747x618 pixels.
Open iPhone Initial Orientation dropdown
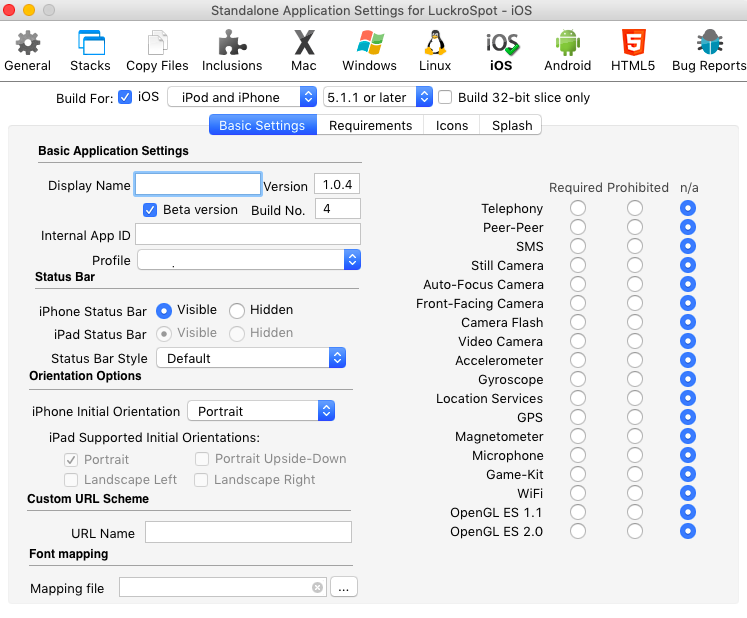pos(261,411)
